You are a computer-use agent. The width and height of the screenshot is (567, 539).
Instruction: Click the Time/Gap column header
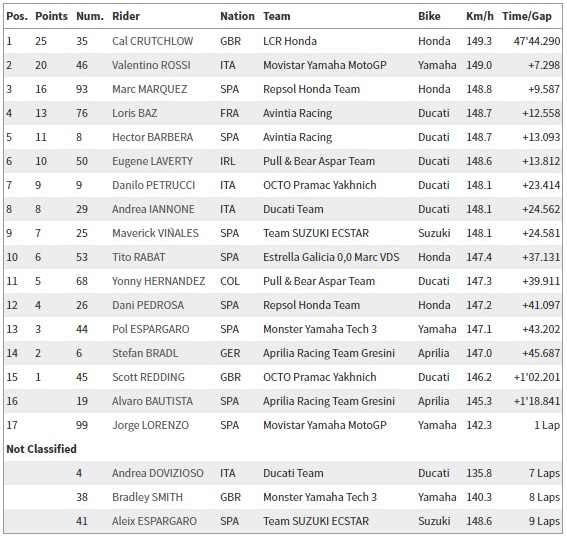pyautogui.click(x=527, y=16)
